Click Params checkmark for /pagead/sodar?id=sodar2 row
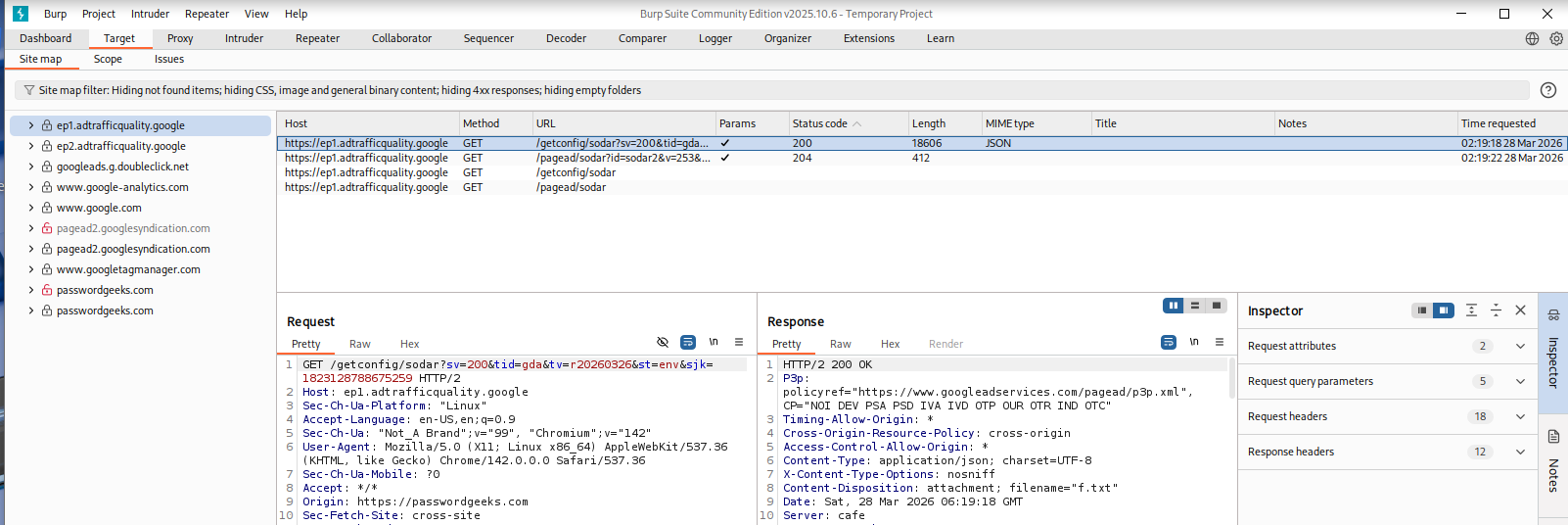 coord(725,158)
